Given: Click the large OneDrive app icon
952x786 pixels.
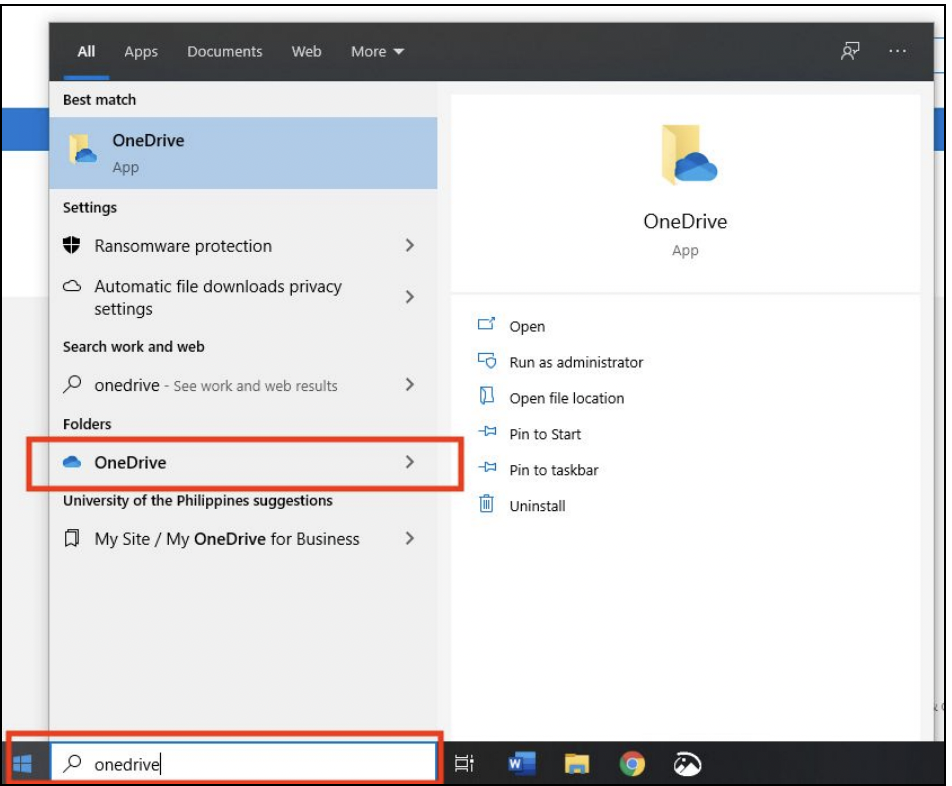Looking at the screenshot, I should pos(686,155).
